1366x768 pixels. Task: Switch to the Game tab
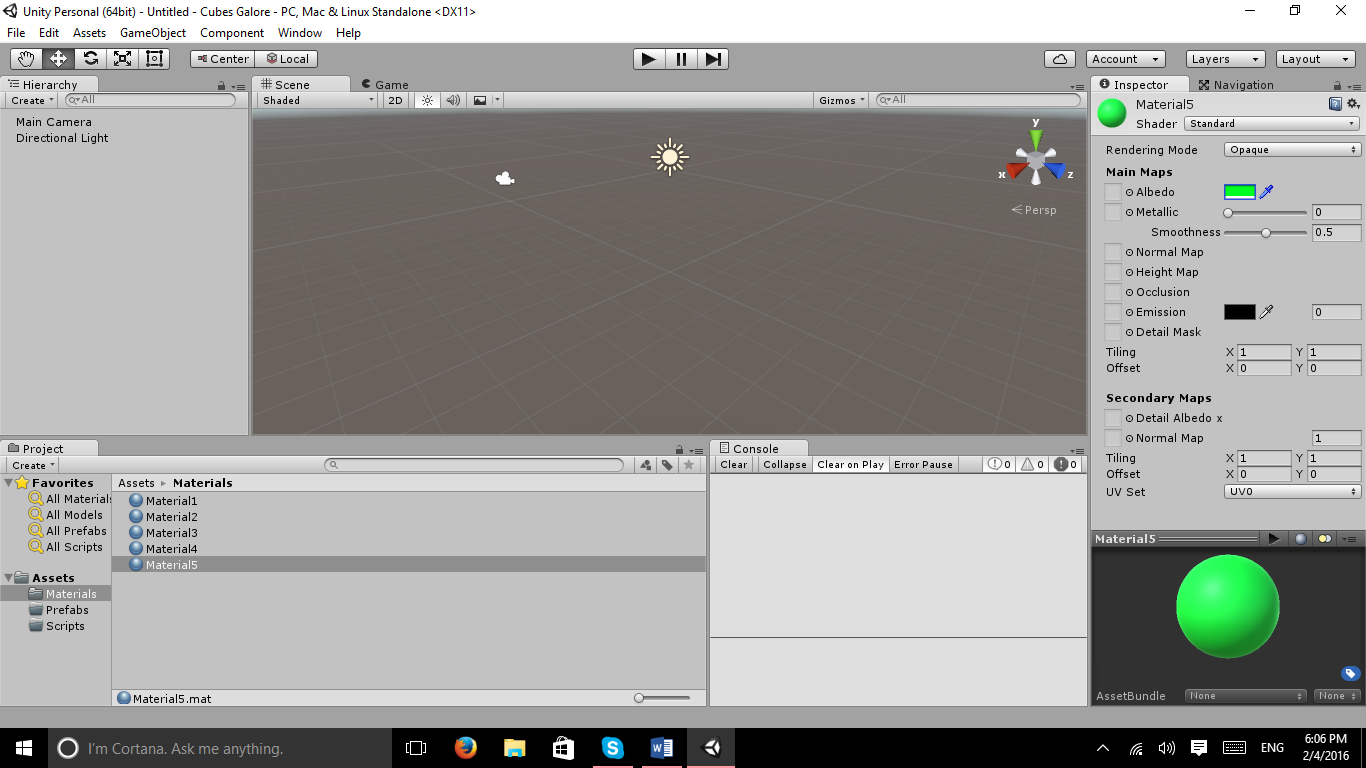[385, 85]
